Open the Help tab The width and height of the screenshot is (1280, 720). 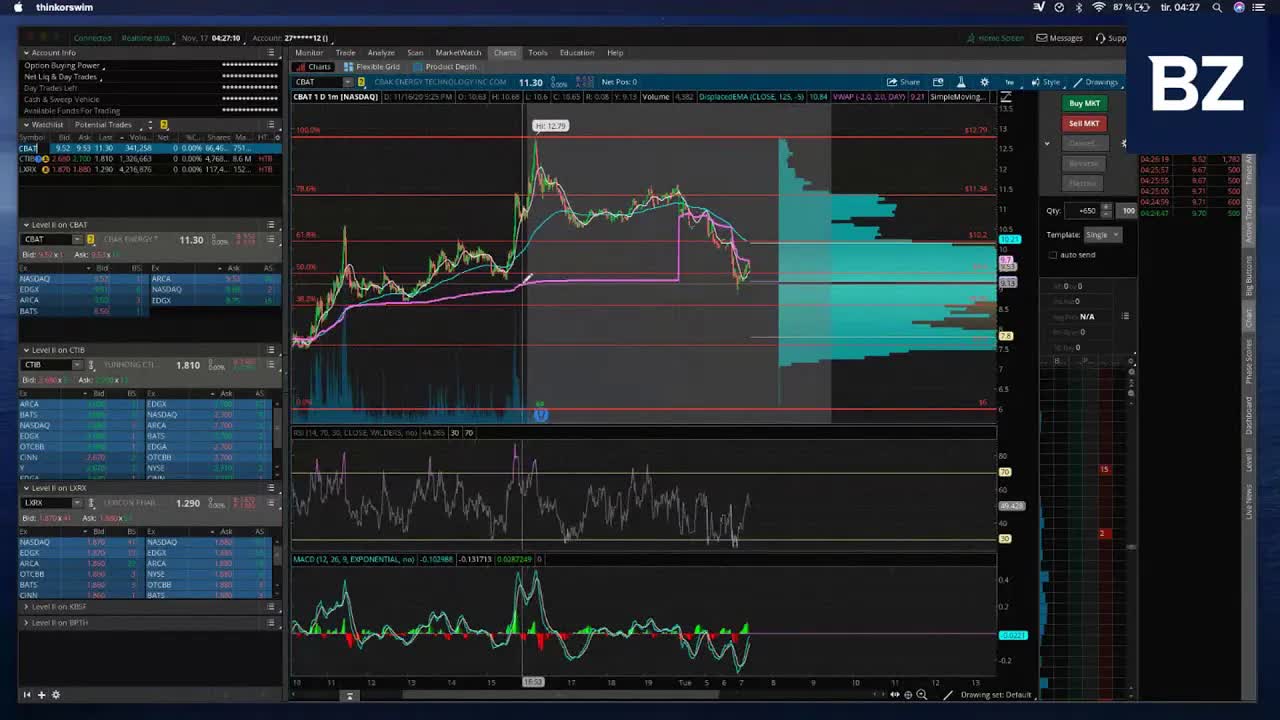(615, 52)
